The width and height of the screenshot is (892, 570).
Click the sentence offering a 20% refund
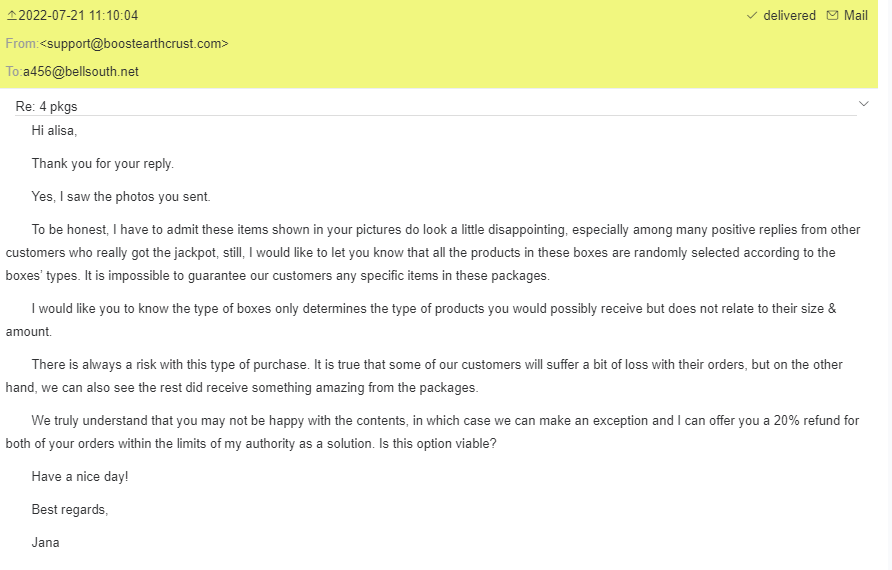tap(430, 432)
